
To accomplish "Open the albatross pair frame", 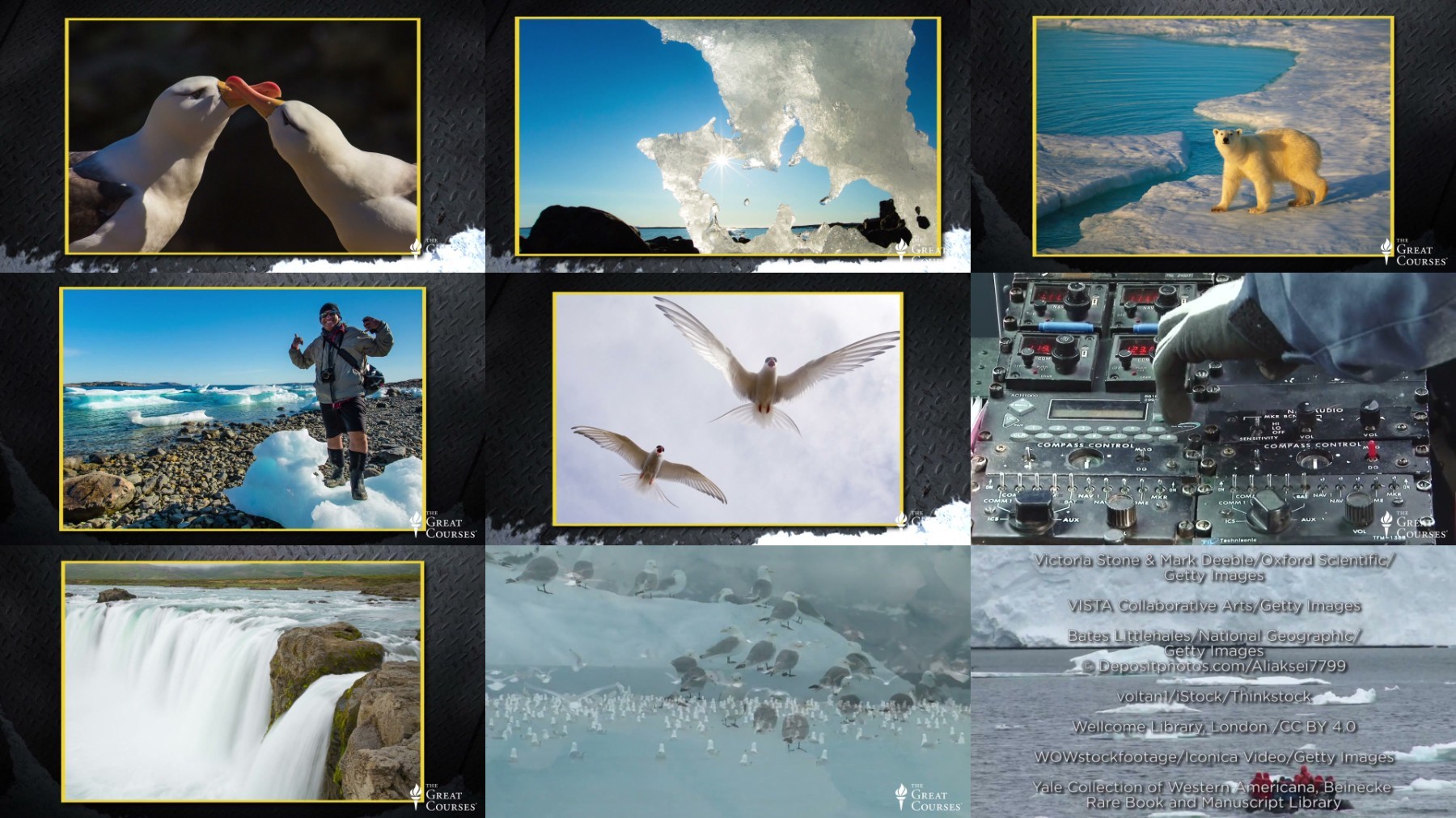I will pyautogui.click(x=243, y=136).
